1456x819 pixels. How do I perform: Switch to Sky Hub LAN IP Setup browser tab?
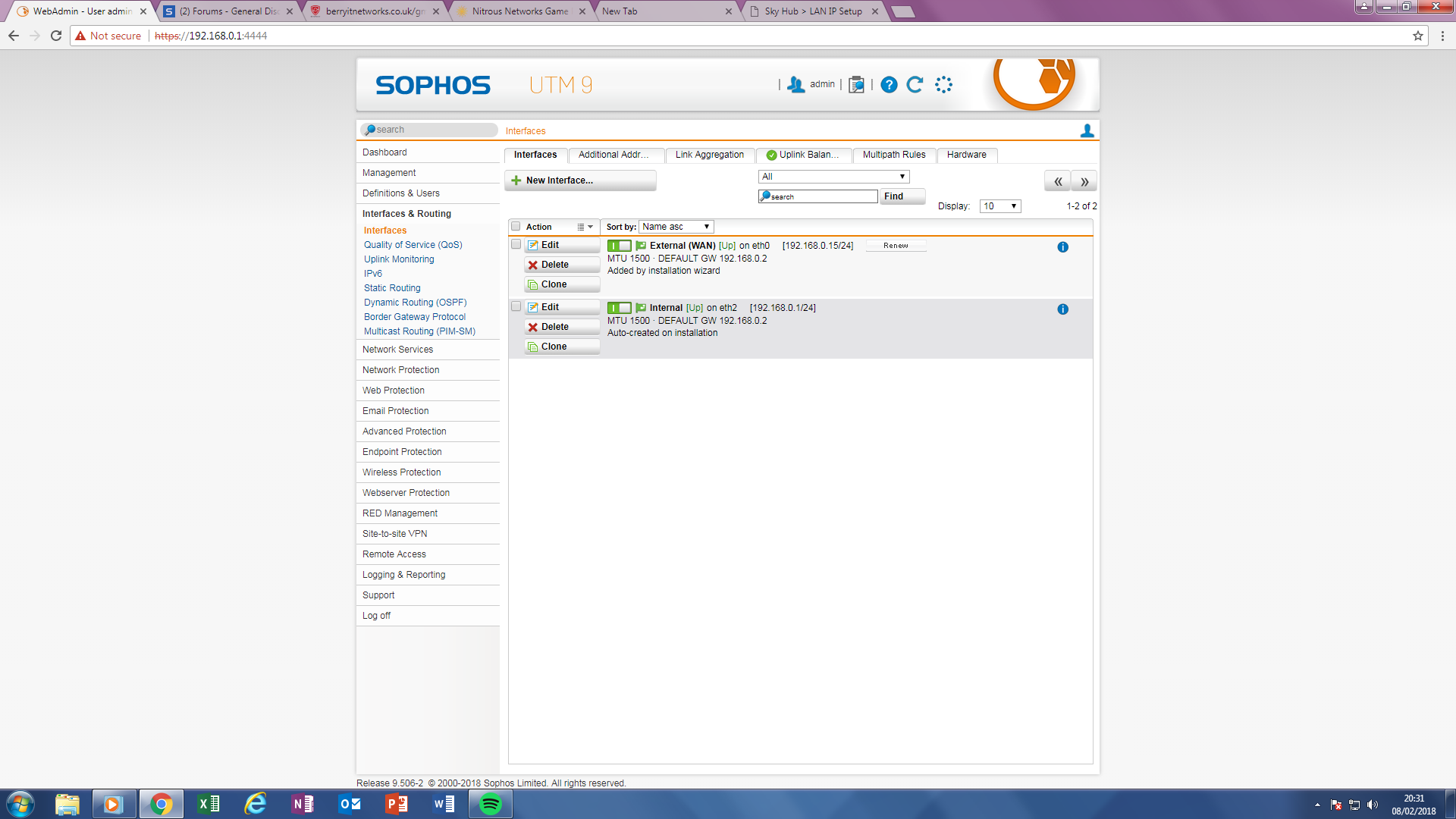pyautogui.click(x=813, y=11)
